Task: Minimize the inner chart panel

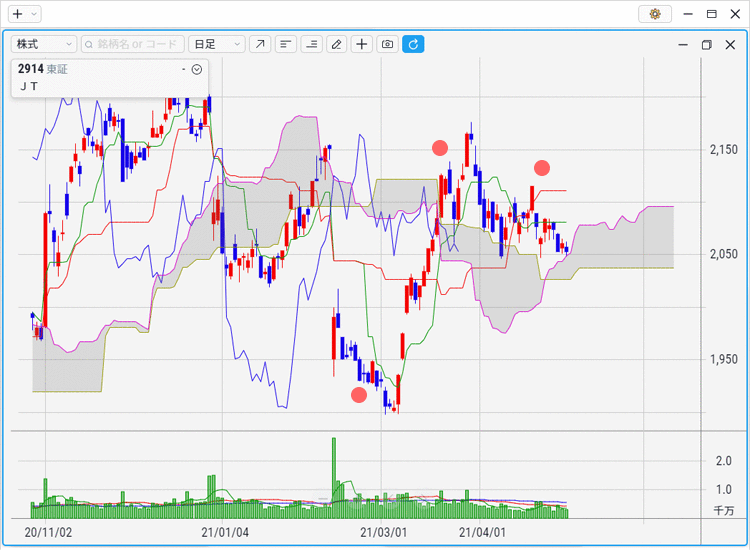Action: click(x=682, y=45)
